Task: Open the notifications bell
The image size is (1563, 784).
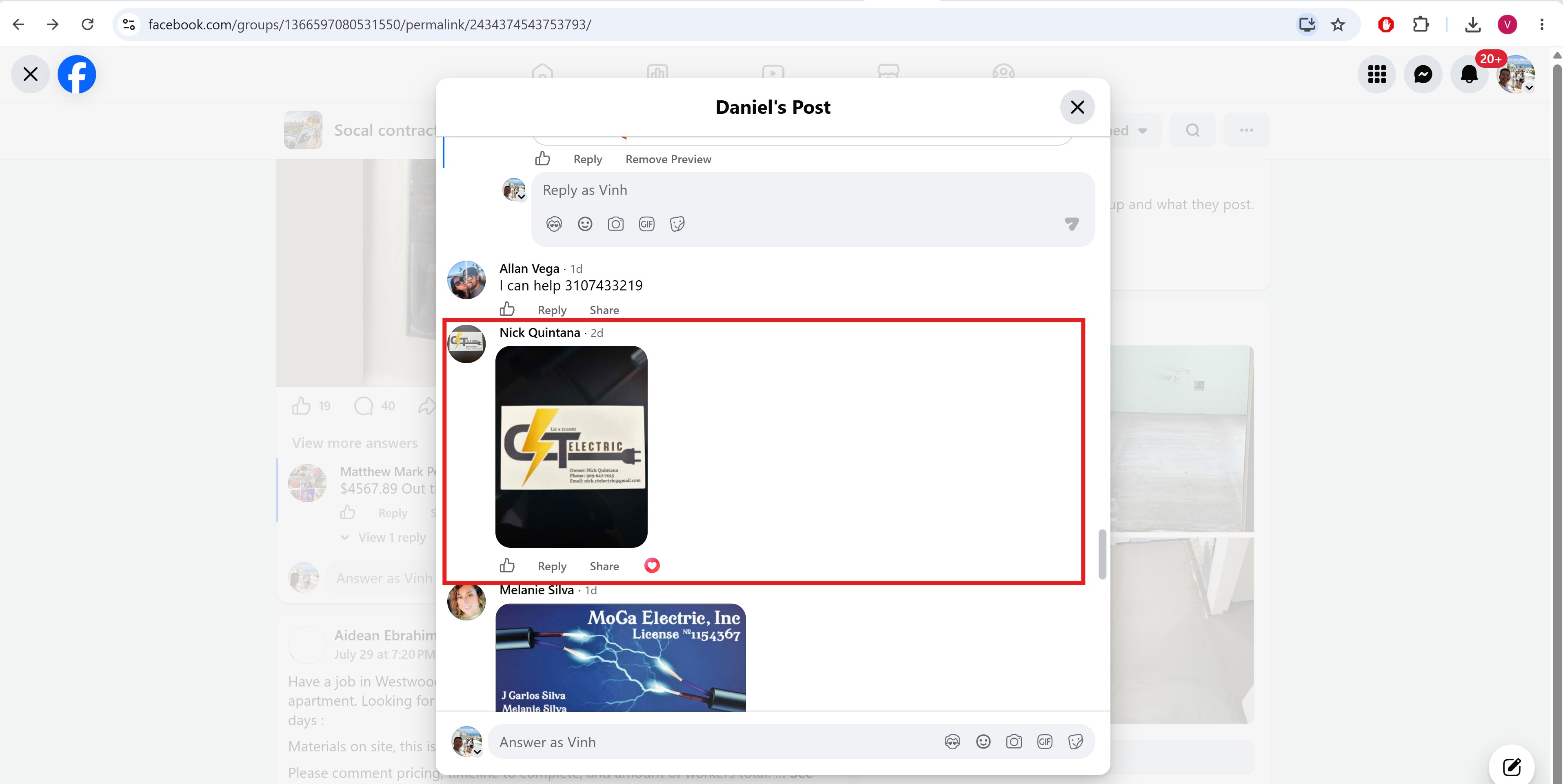Action: point(1469,74)
